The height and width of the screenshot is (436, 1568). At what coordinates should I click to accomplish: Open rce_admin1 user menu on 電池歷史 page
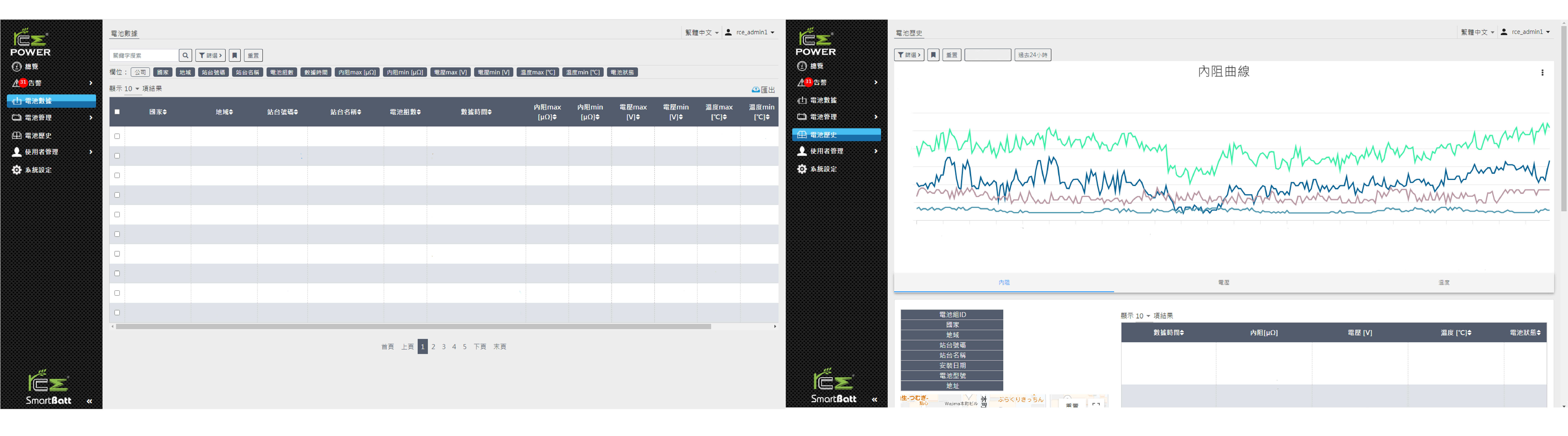[1525, 32]
